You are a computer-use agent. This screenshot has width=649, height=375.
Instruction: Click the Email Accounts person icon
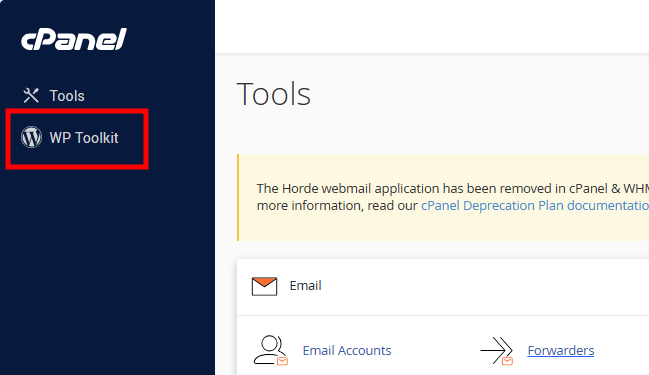(x=270, y=350)
